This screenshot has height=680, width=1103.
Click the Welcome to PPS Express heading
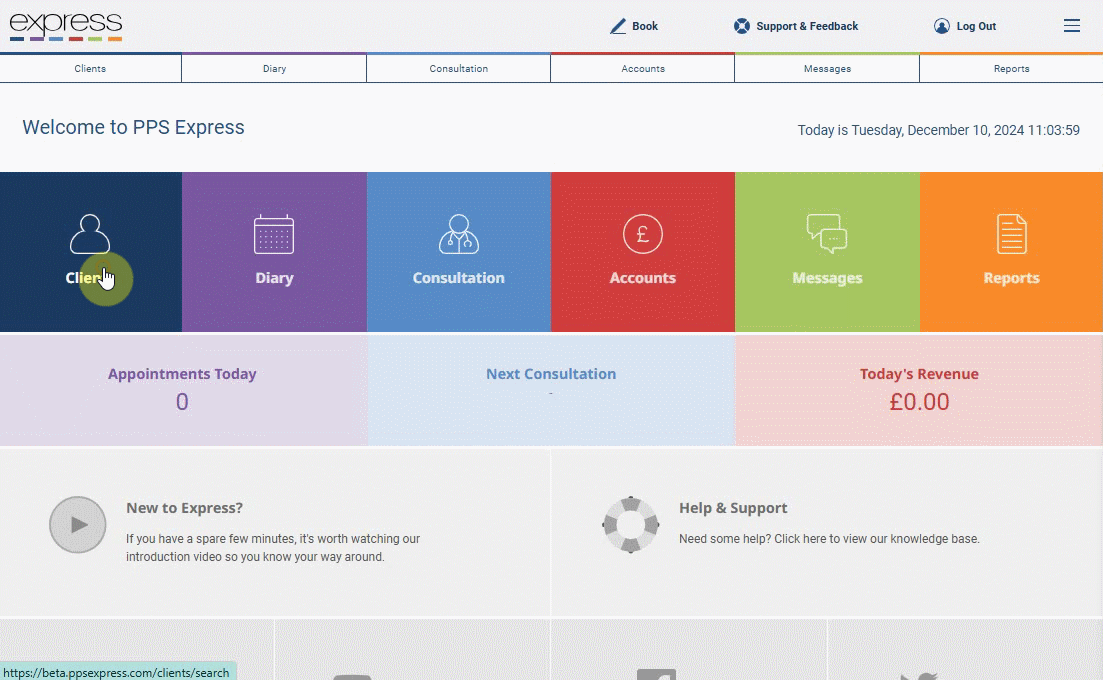coord(134,127)
